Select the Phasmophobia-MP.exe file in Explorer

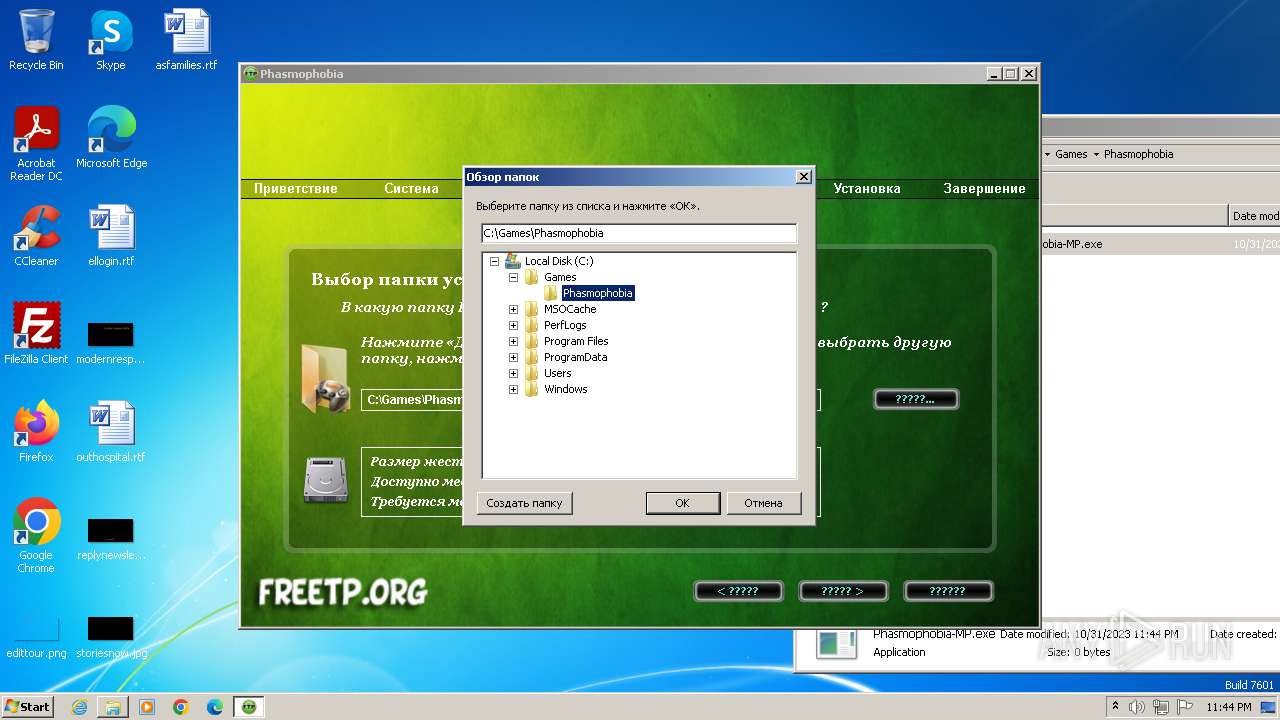tap(1071, 244)
